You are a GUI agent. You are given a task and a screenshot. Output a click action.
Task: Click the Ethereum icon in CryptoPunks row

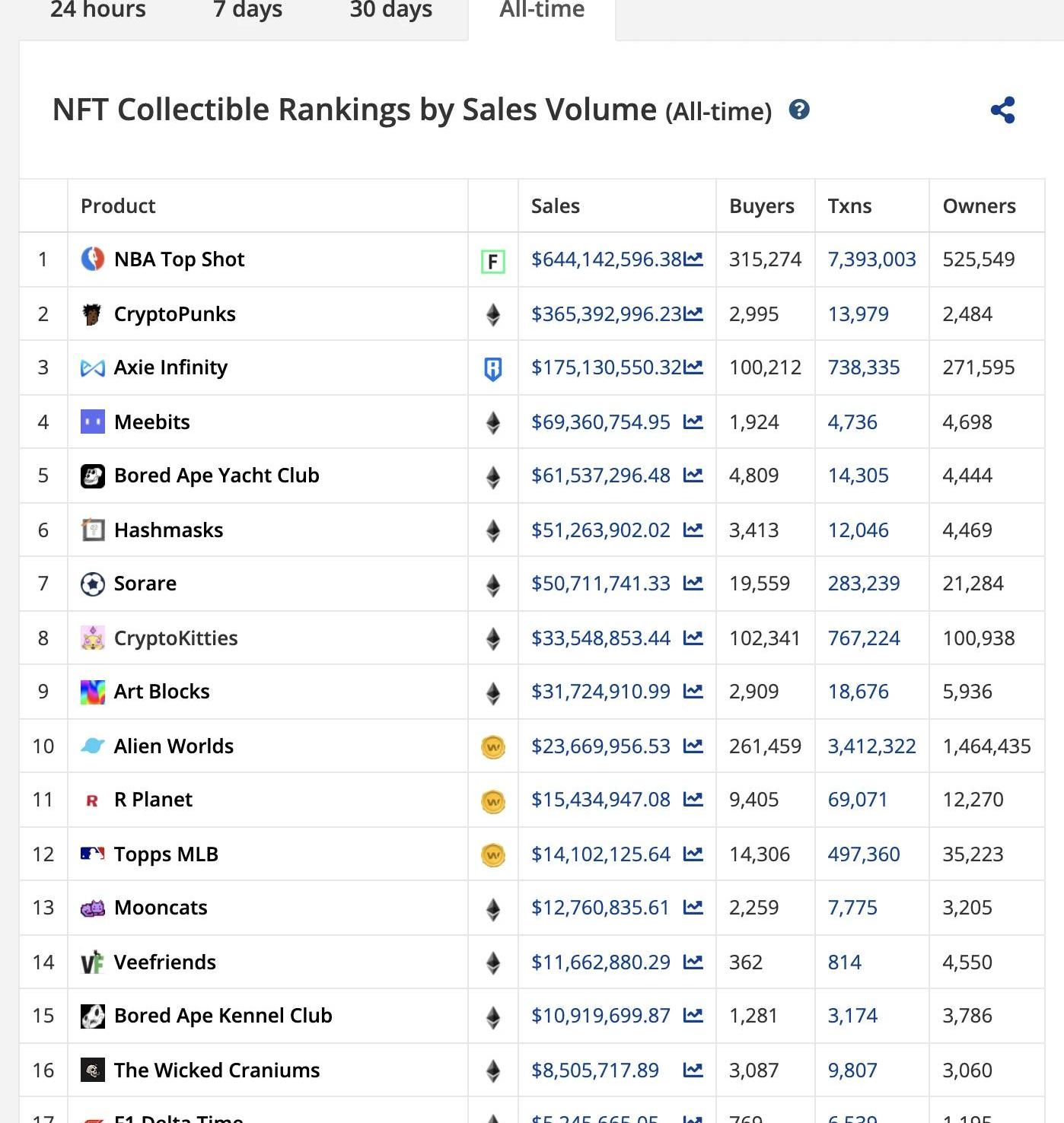493,315
